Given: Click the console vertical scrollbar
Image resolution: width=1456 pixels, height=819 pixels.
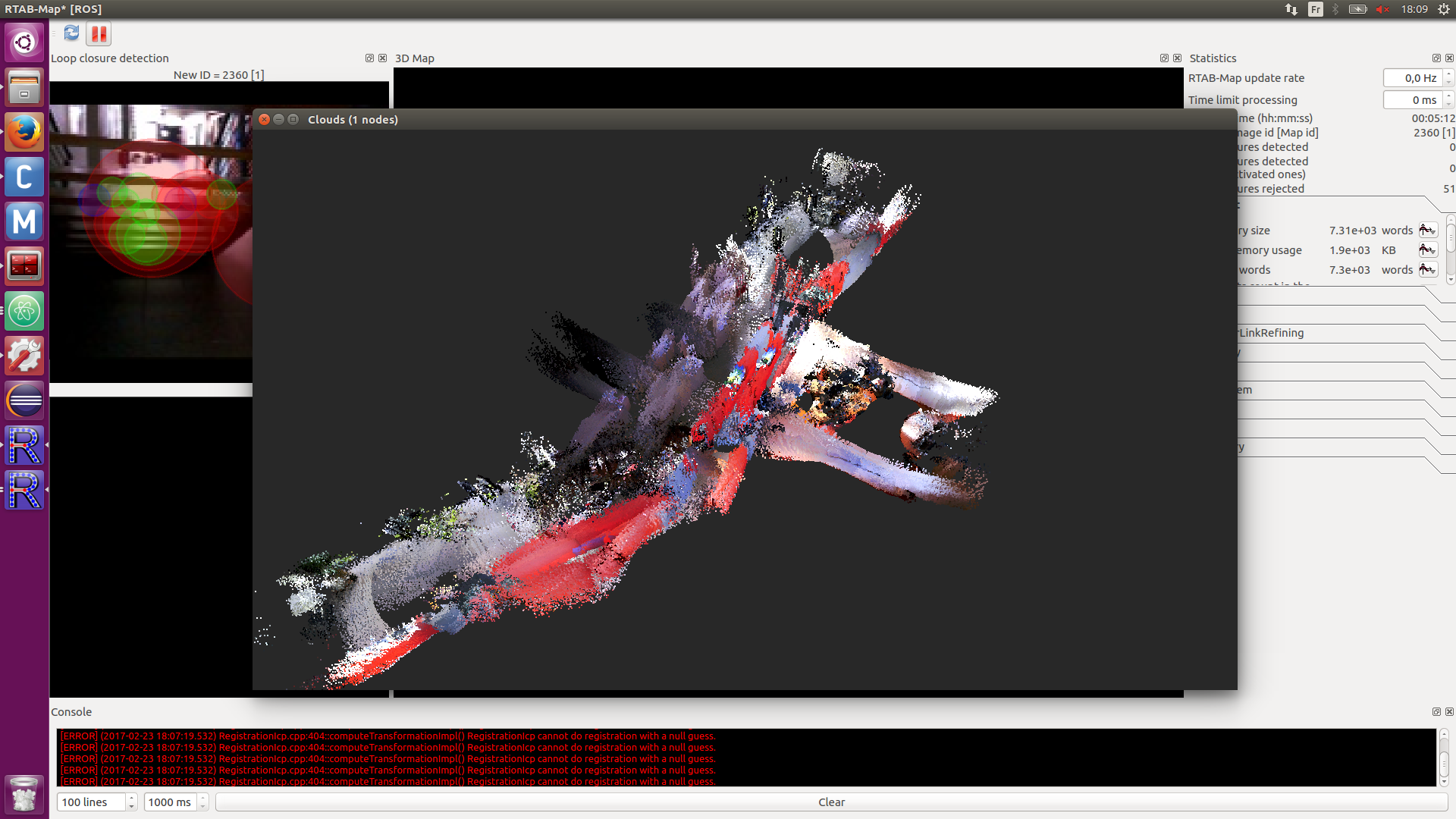Looking at the screenshot, I should tap(1444, 758).
